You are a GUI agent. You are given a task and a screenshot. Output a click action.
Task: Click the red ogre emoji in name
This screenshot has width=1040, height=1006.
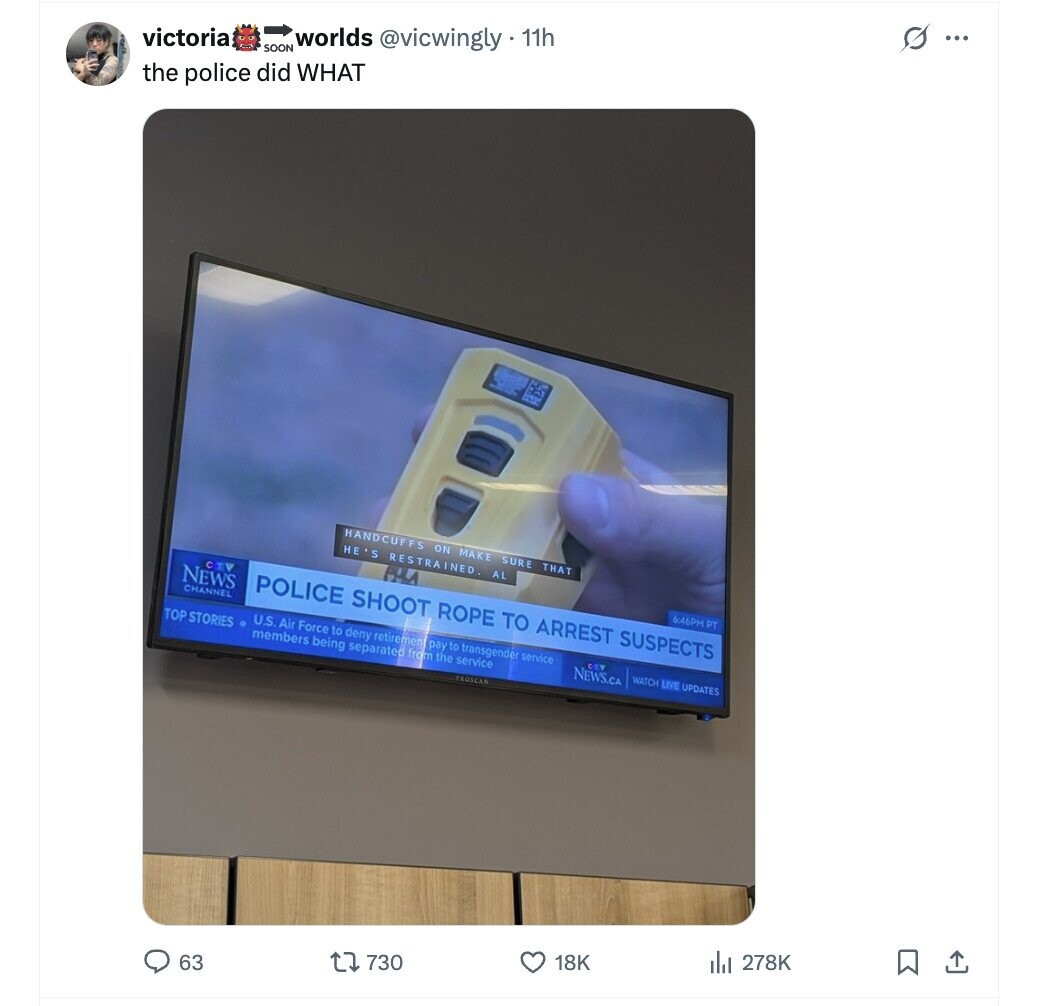tap(246, 38)
